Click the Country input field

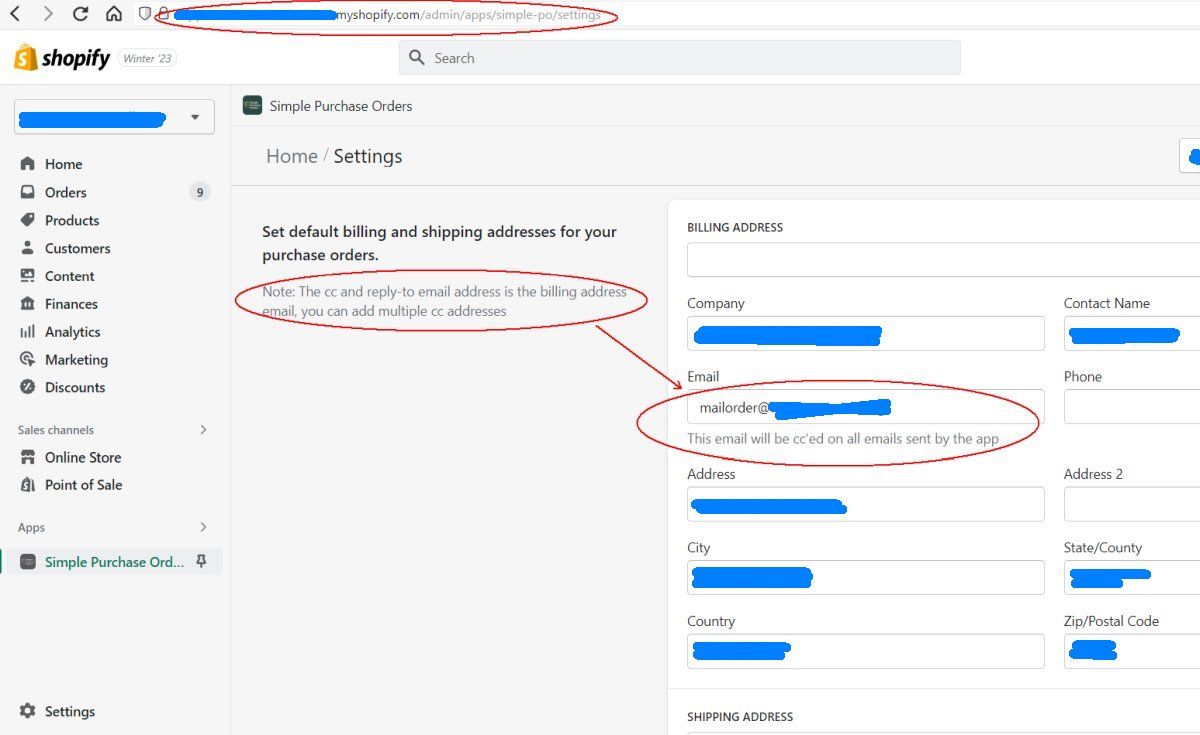click(866, 651)
